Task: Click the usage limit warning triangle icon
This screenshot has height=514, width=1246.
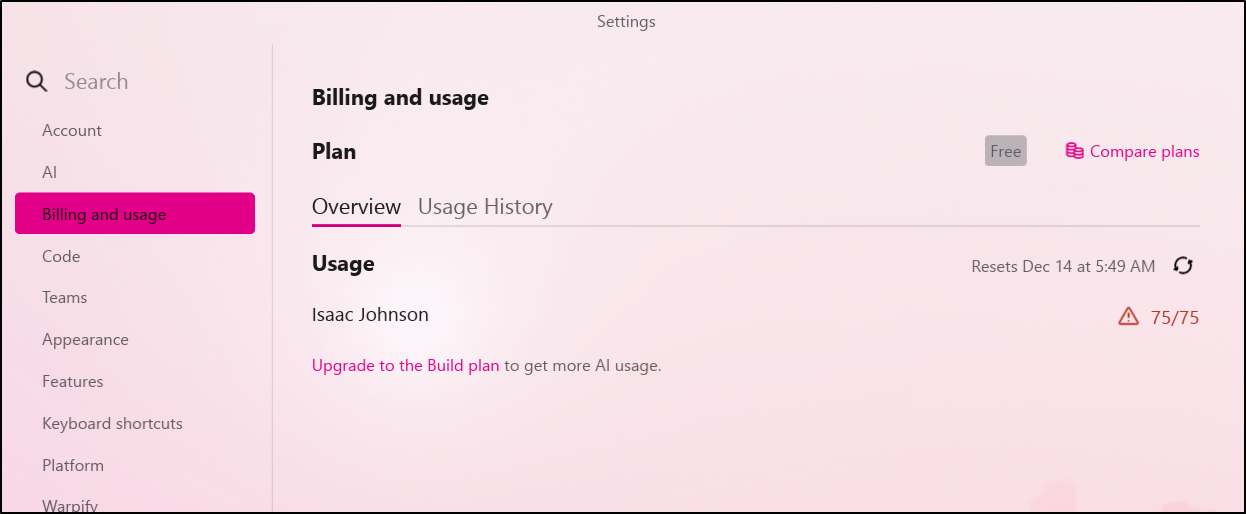Action: (x=1129, y=317)
